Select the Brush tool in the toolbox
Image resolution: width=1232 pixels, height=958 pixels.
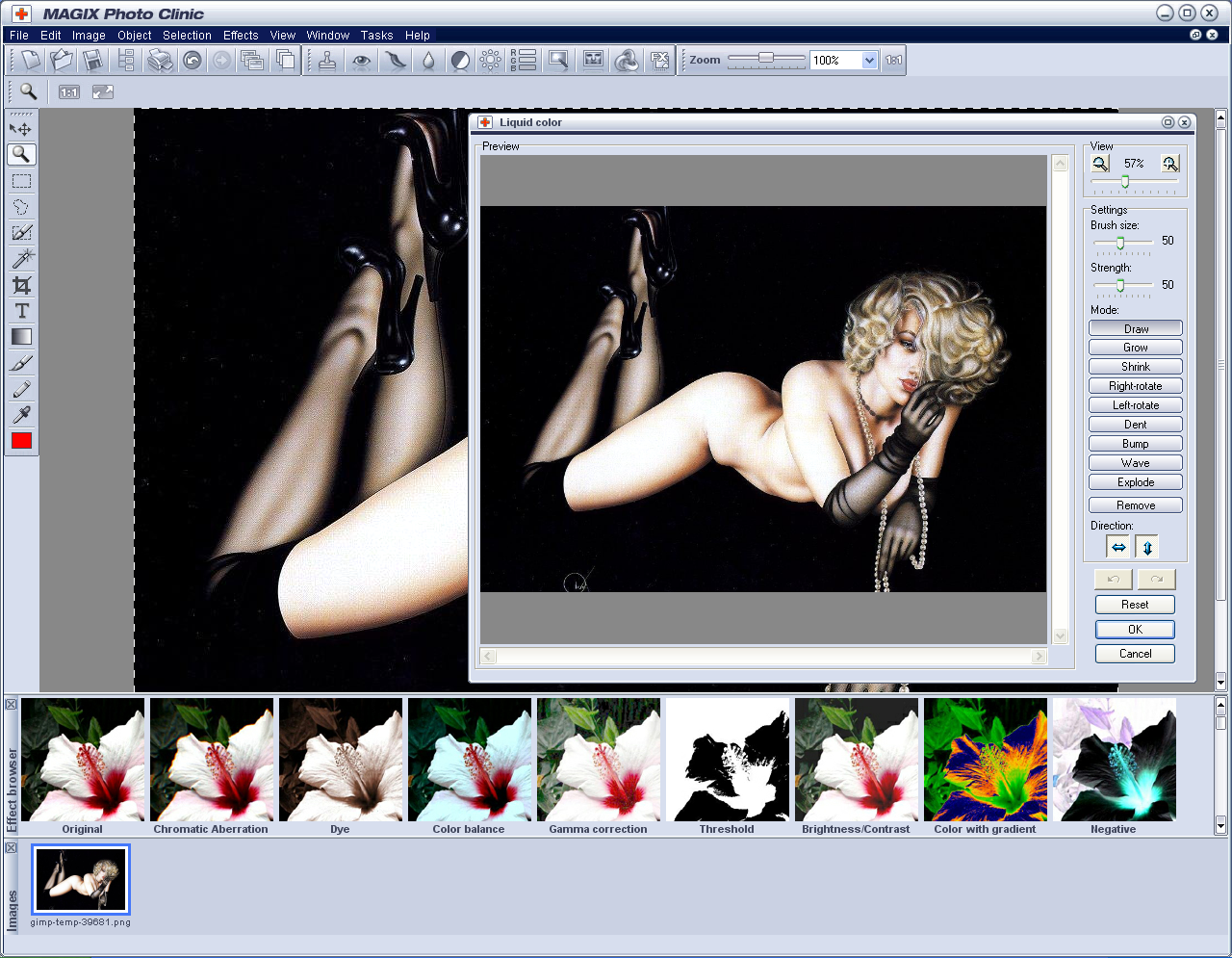click(x=21, y=363)
